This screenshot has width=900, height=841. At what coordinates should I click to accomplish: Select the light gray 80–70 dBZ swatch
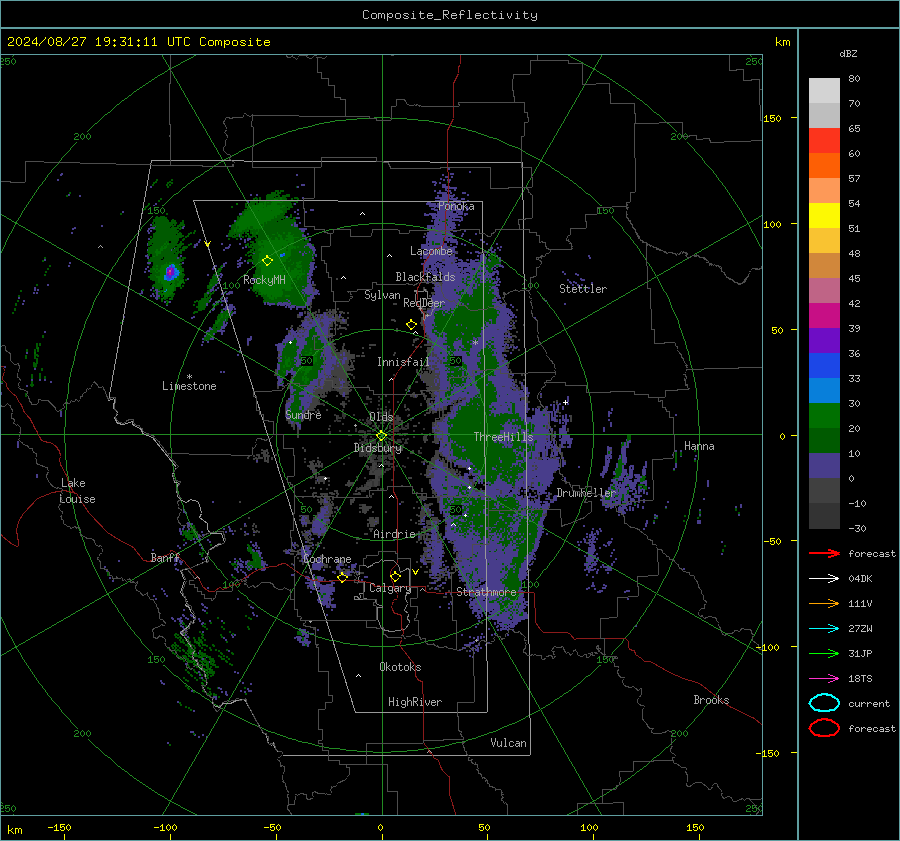tap(824, 91)
